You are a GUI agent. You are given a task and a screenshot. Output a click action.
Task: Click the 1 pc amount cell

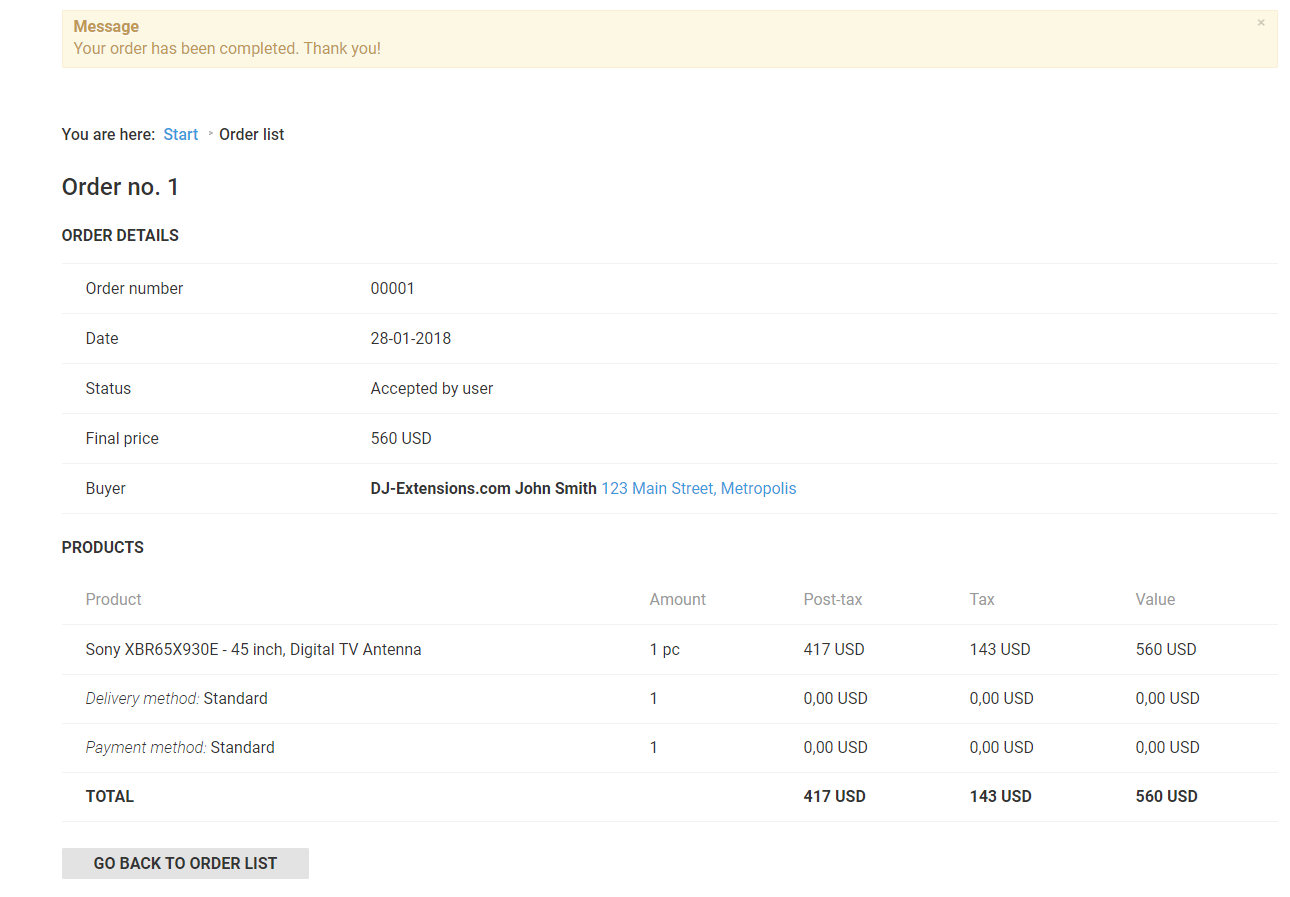(x=665, y=649)
